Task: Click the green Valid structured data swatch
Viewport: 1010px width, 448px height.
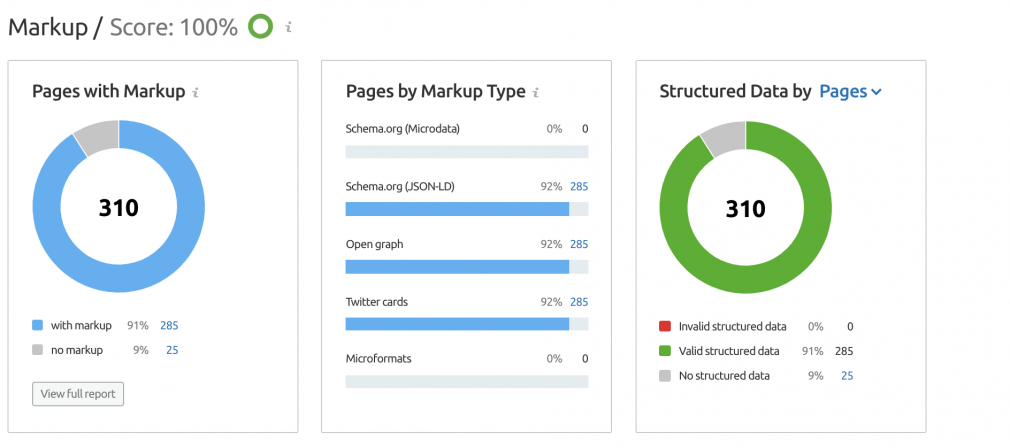Action: (x=665, y=351)
